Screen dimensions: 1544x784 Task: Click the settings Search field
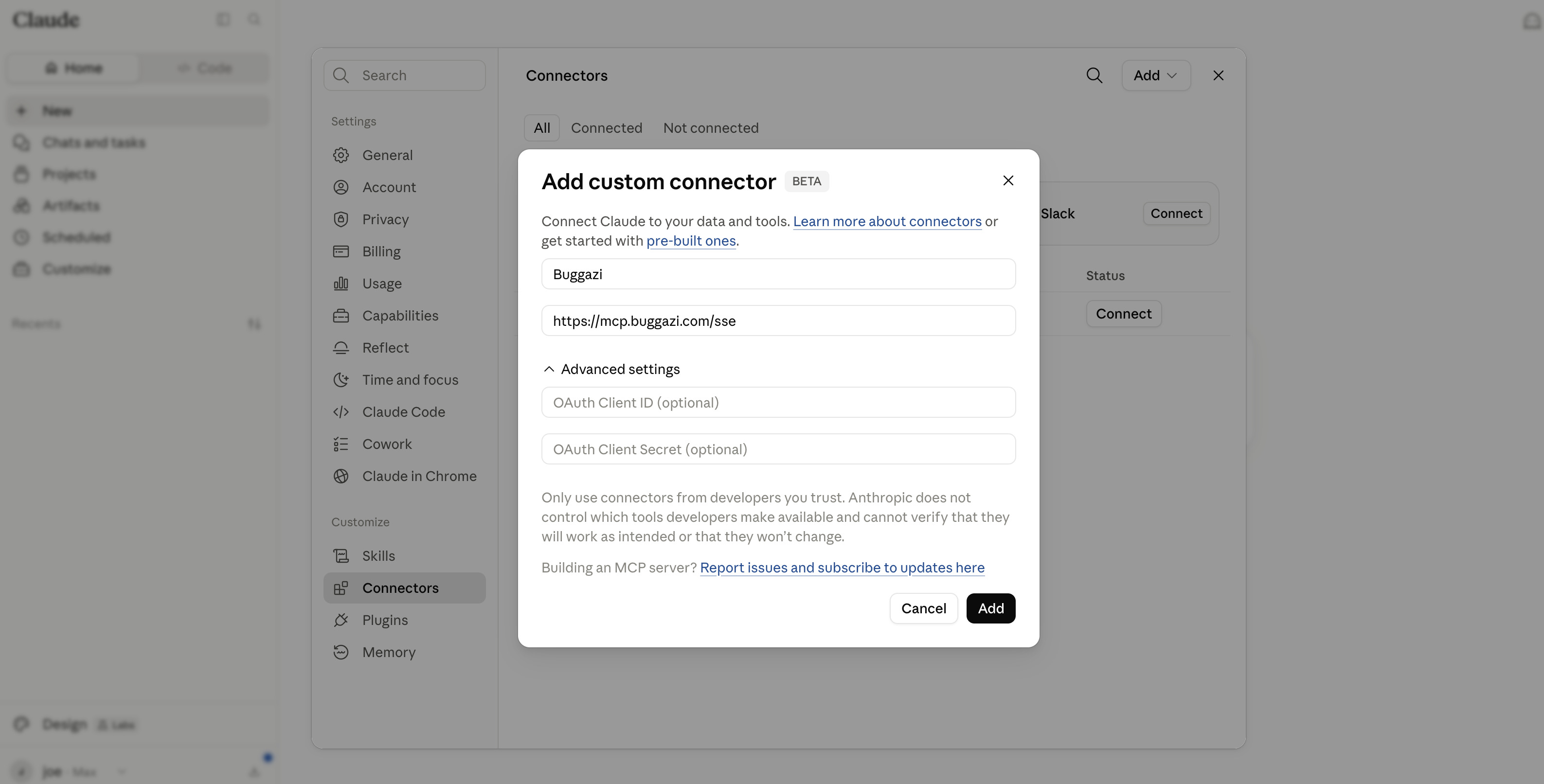[405, 75]
